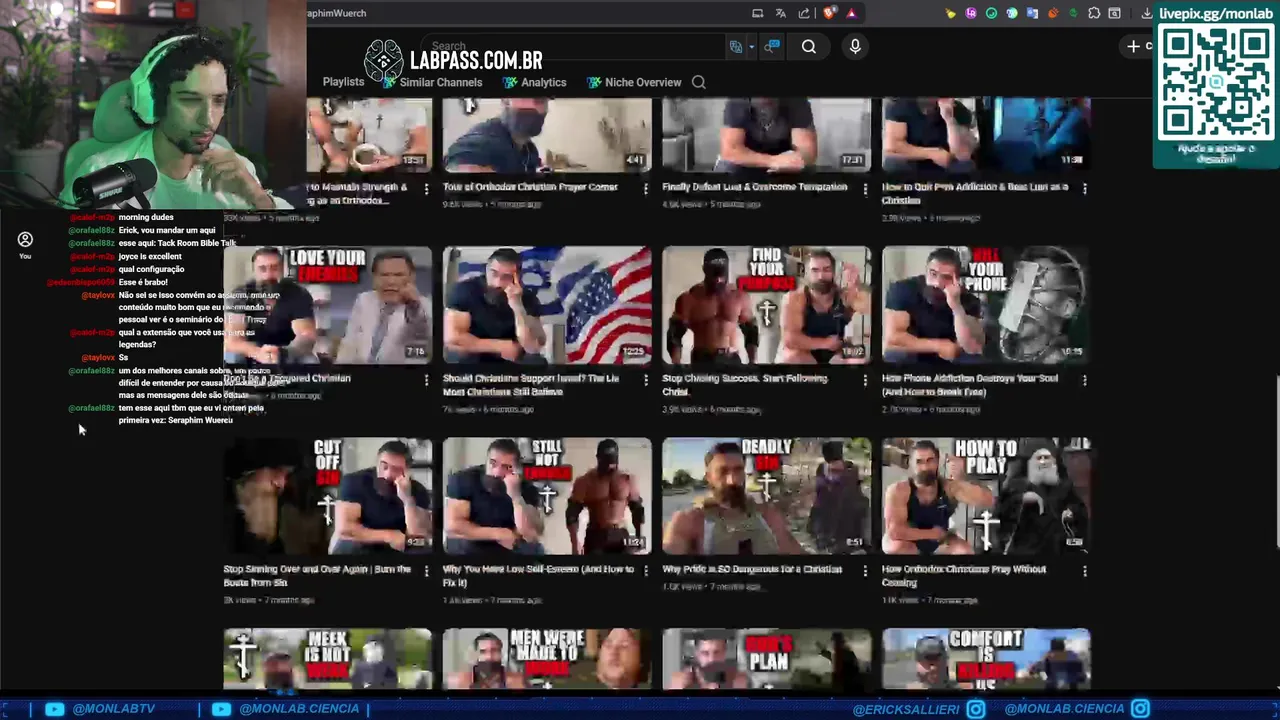This screenshot has height=720, width=1280.
Task: Click the install app icon in the address bar
Action: click(758, 13)
